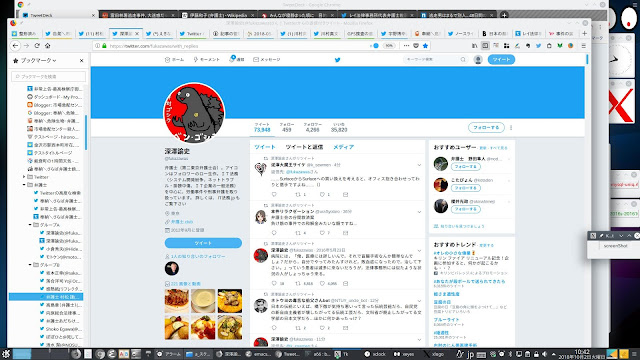This screenshot has width=640, height=360.
Task: Click the blue bookmark star
Action: (x=425, y=46)
